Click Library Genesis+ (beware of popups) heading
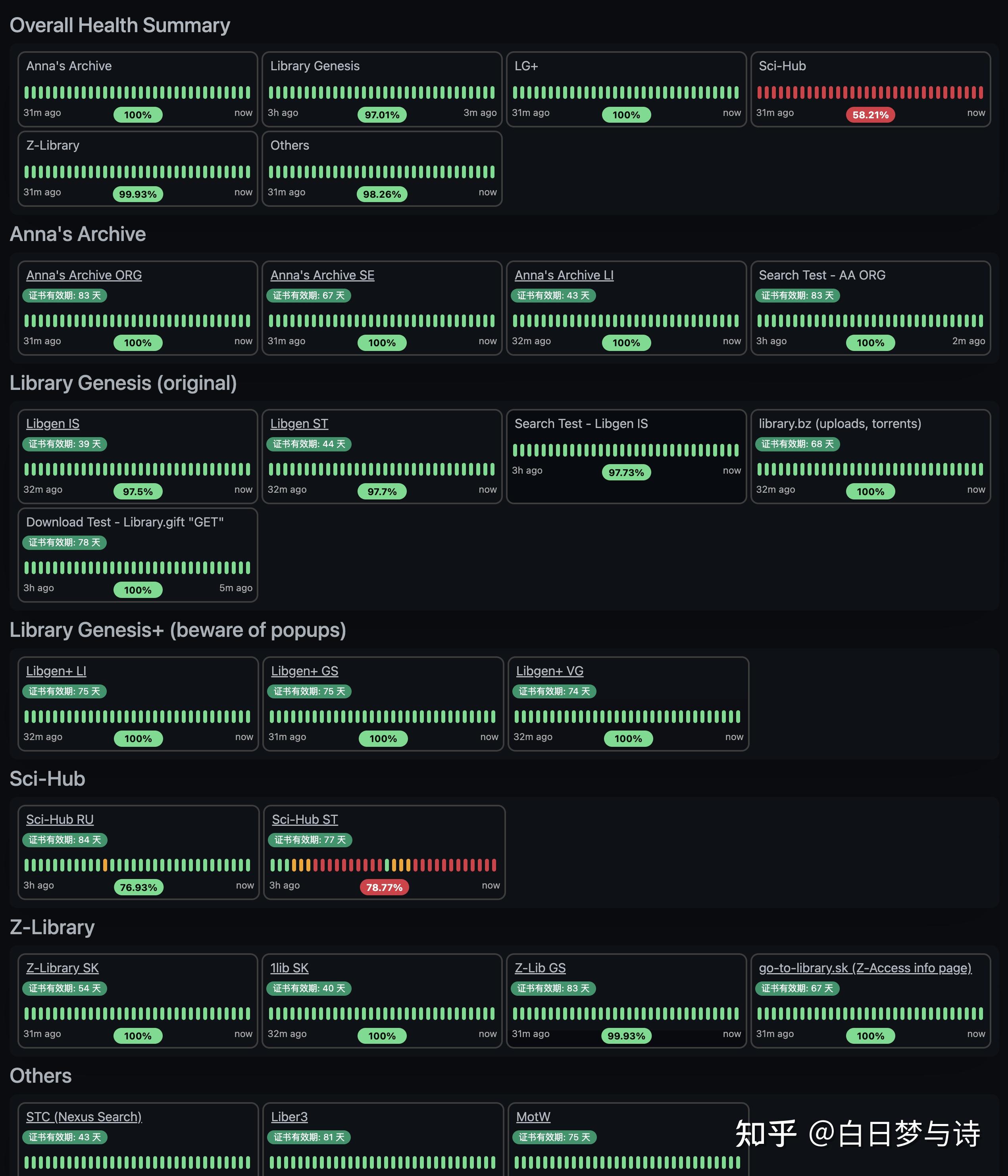1008x1176 pixels. pos(177,630)
